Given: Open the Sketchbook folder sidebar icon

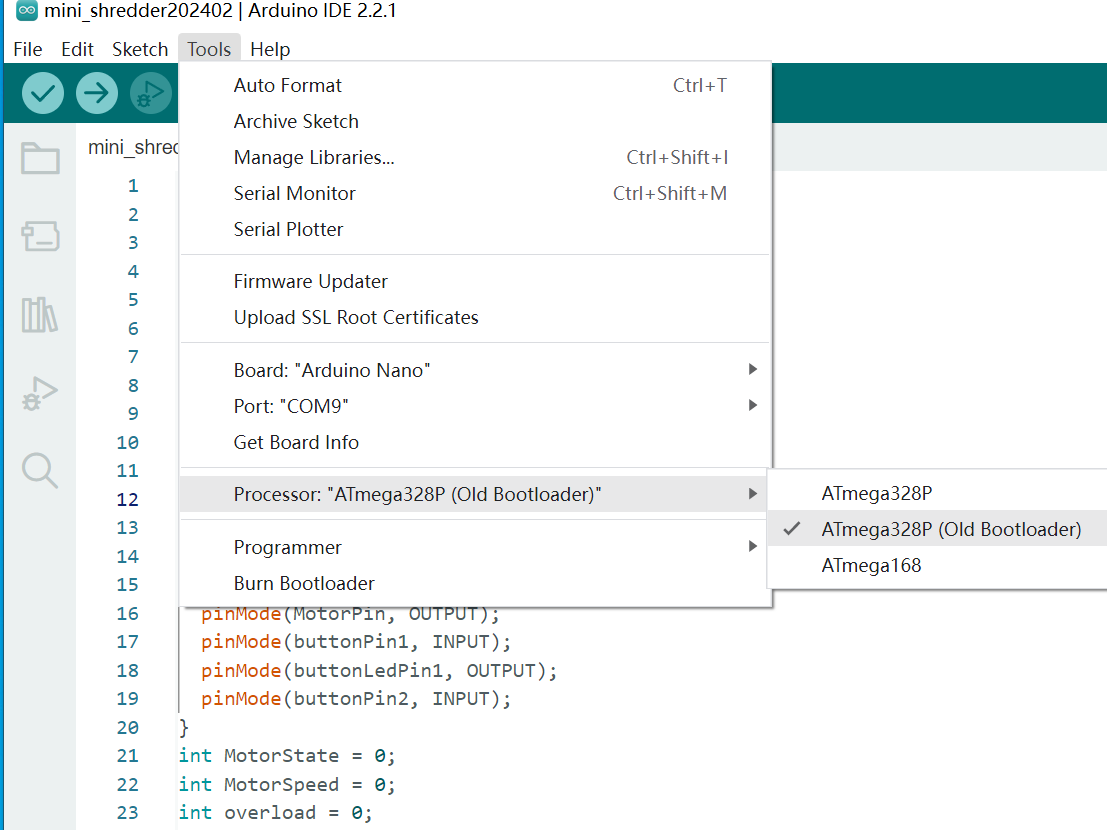Looking at the screenshot, I should click(40, 158).
